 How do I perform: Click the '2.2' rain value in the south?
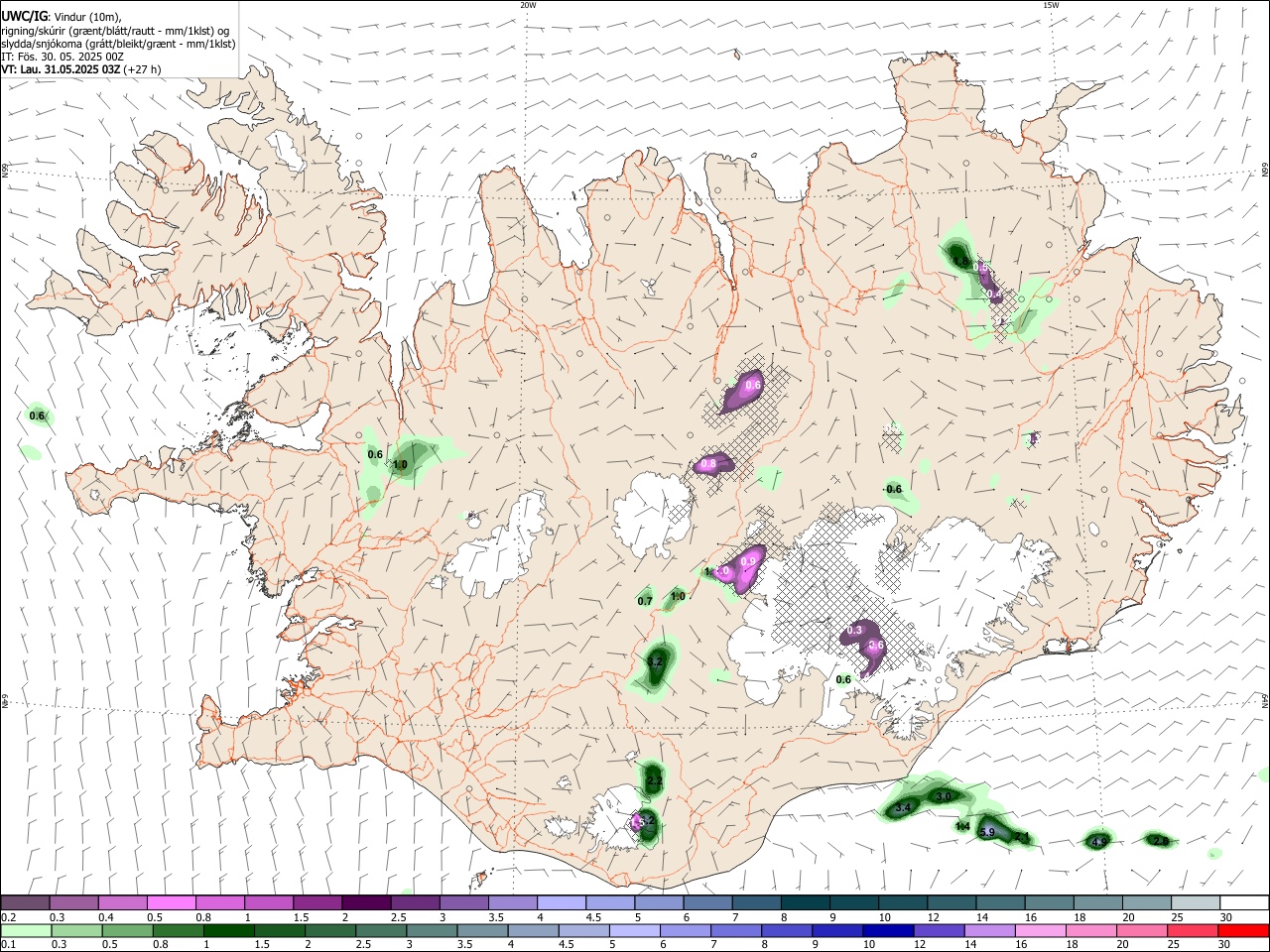654,781
